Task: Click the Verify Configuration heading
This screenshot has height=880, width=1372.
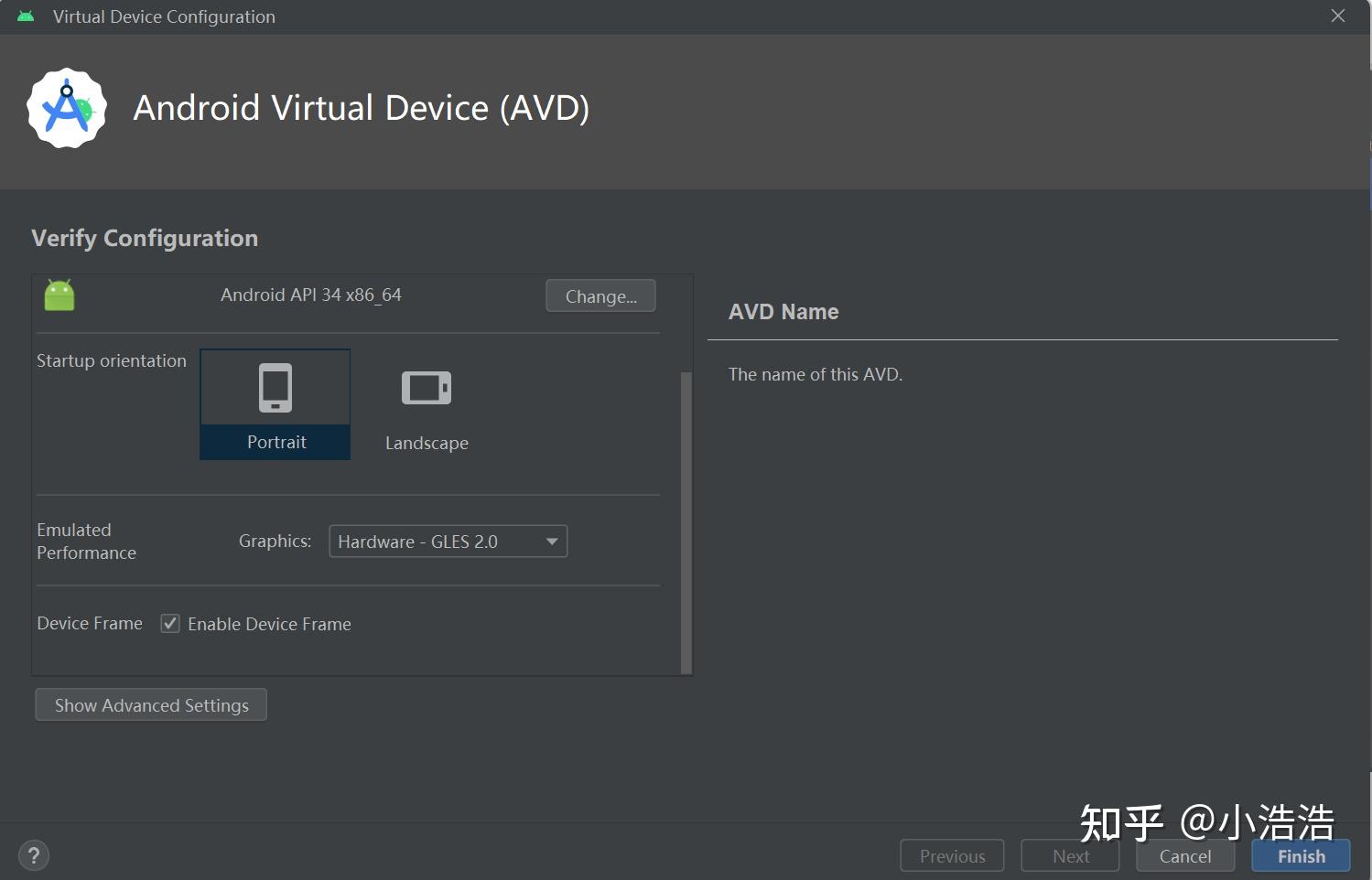Action: 145,239
